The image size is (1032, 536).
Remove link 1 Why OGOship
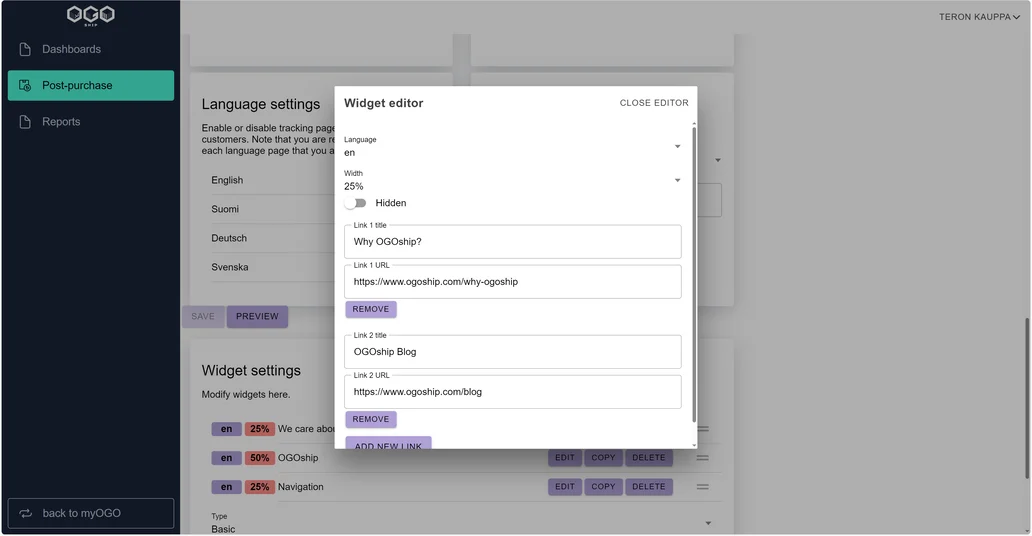click(371, 309)
